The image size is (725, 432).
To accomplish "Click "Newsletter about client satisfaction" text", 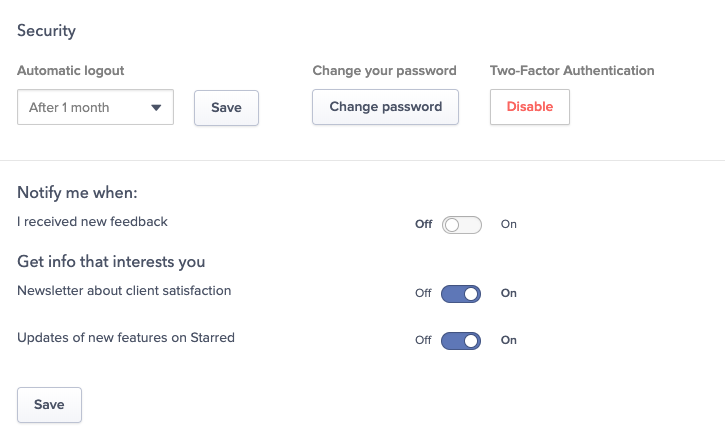I will 124,291.
